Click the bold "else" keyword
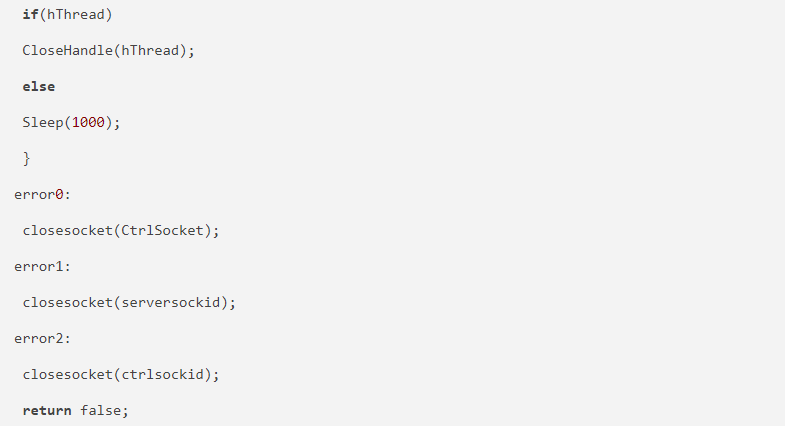 coord(38,86)
